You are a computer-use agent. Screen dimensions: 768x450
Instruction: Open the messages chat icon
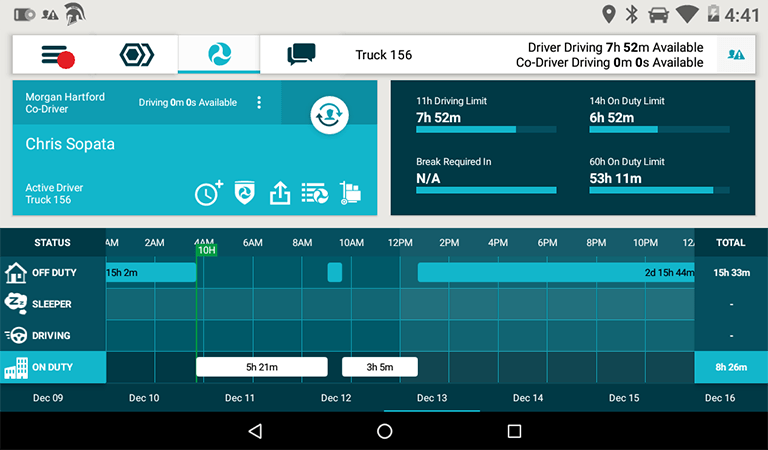(301, 55)
